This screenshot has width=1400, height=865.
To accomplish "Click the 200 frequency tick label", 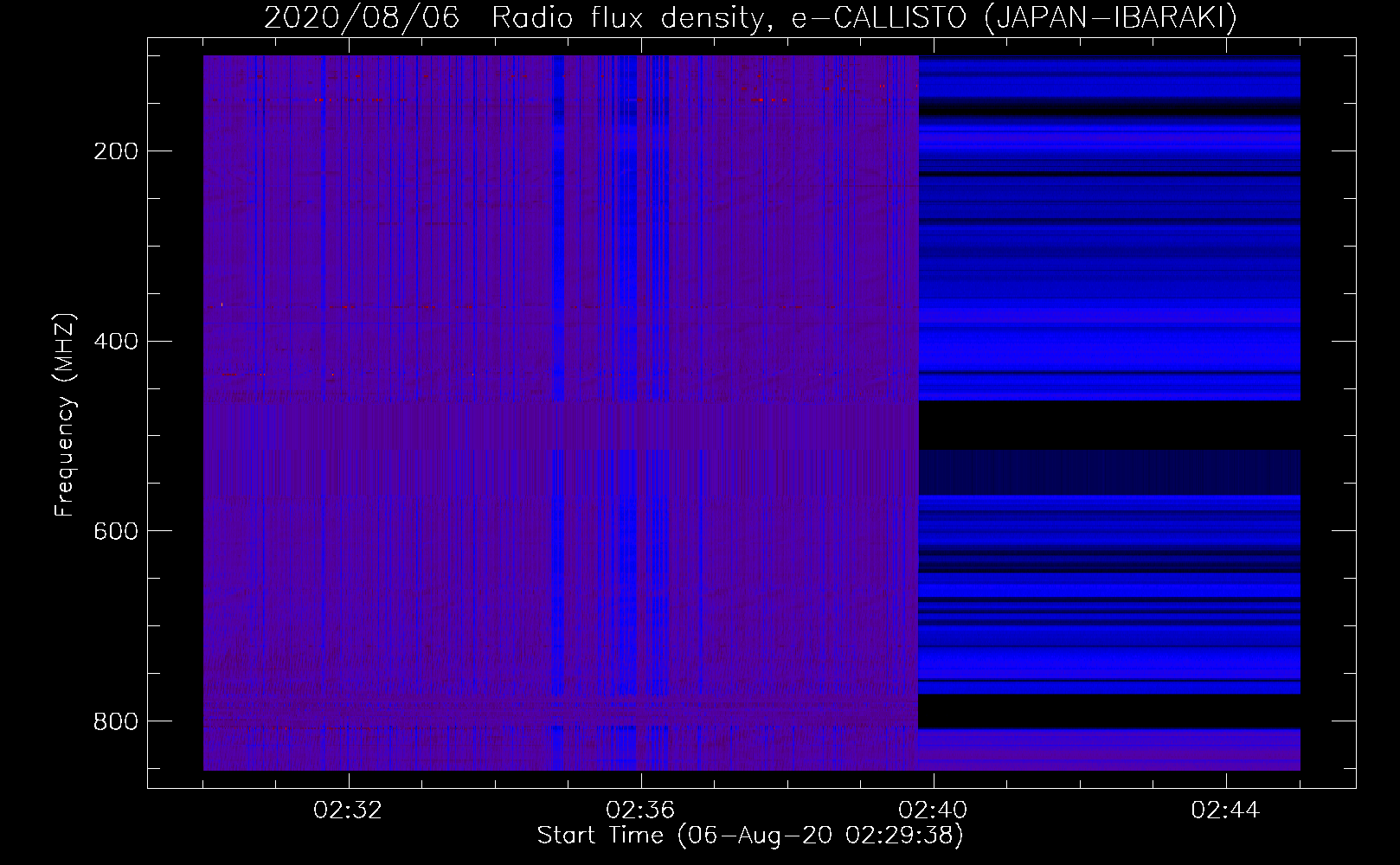I will click(116, 151).
